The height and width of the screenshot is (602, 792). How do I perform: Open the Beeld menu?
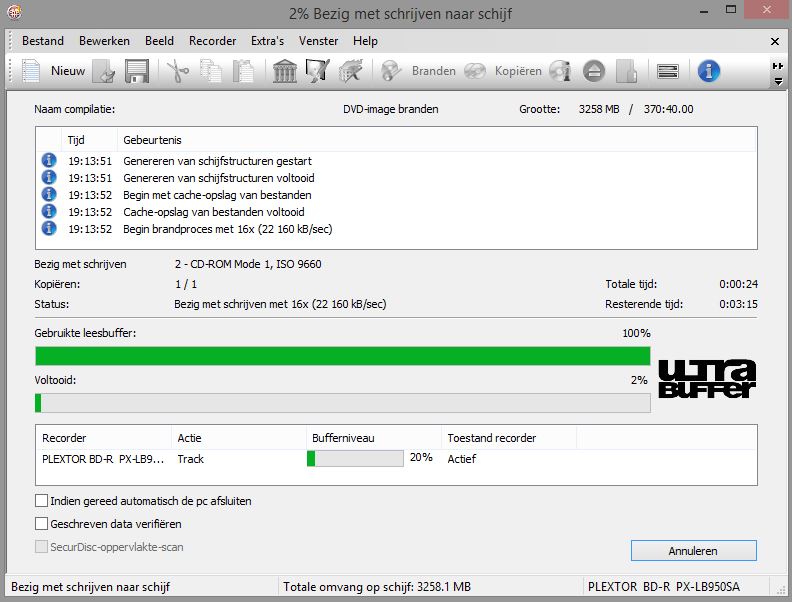159,41
